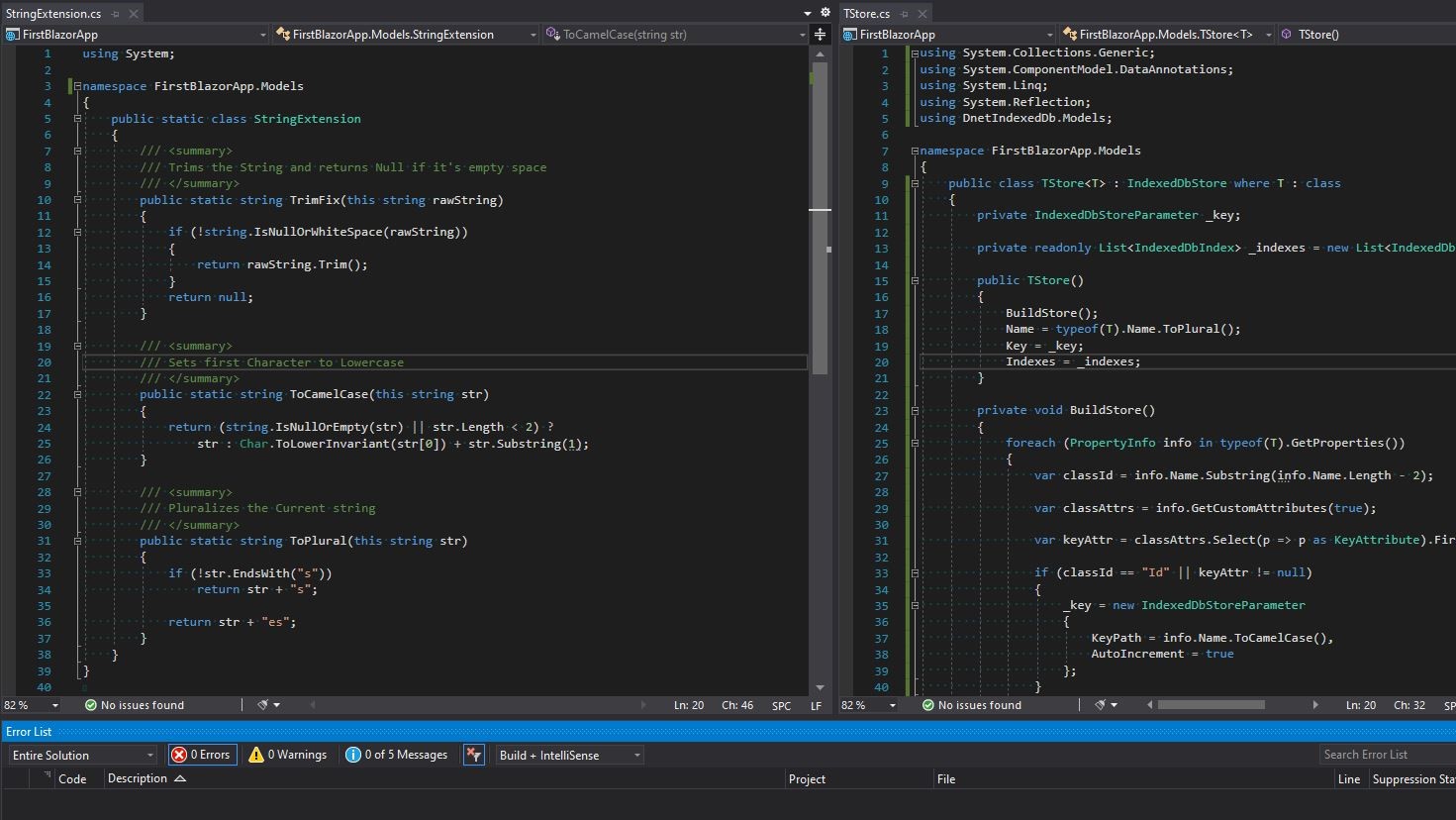Screen dimensions: 1456x820
Task: Click the Ln: 20 indicator in left editor status
Action: tap(689, 705)
